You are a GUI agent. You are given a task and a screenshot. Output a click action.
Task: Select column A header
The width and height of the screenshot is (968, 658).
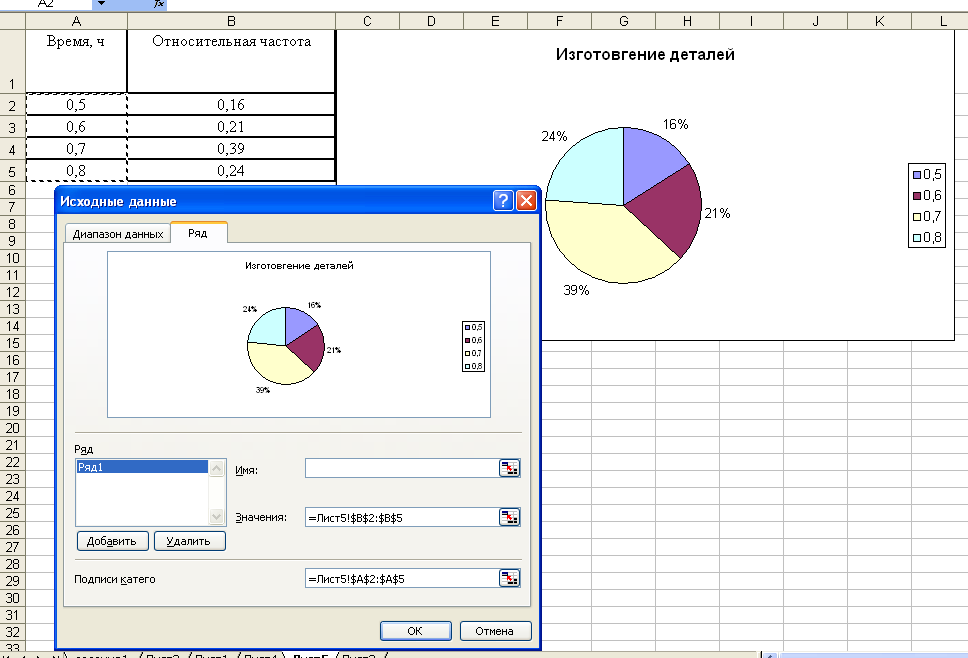77,21
